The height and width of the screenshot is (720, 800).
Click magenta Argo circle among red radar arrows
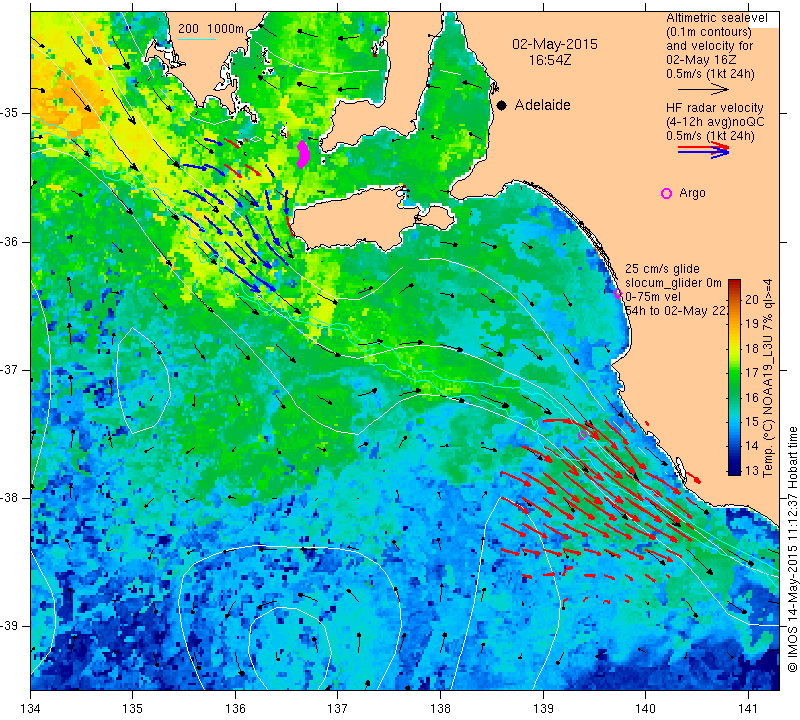click(583, 435)
